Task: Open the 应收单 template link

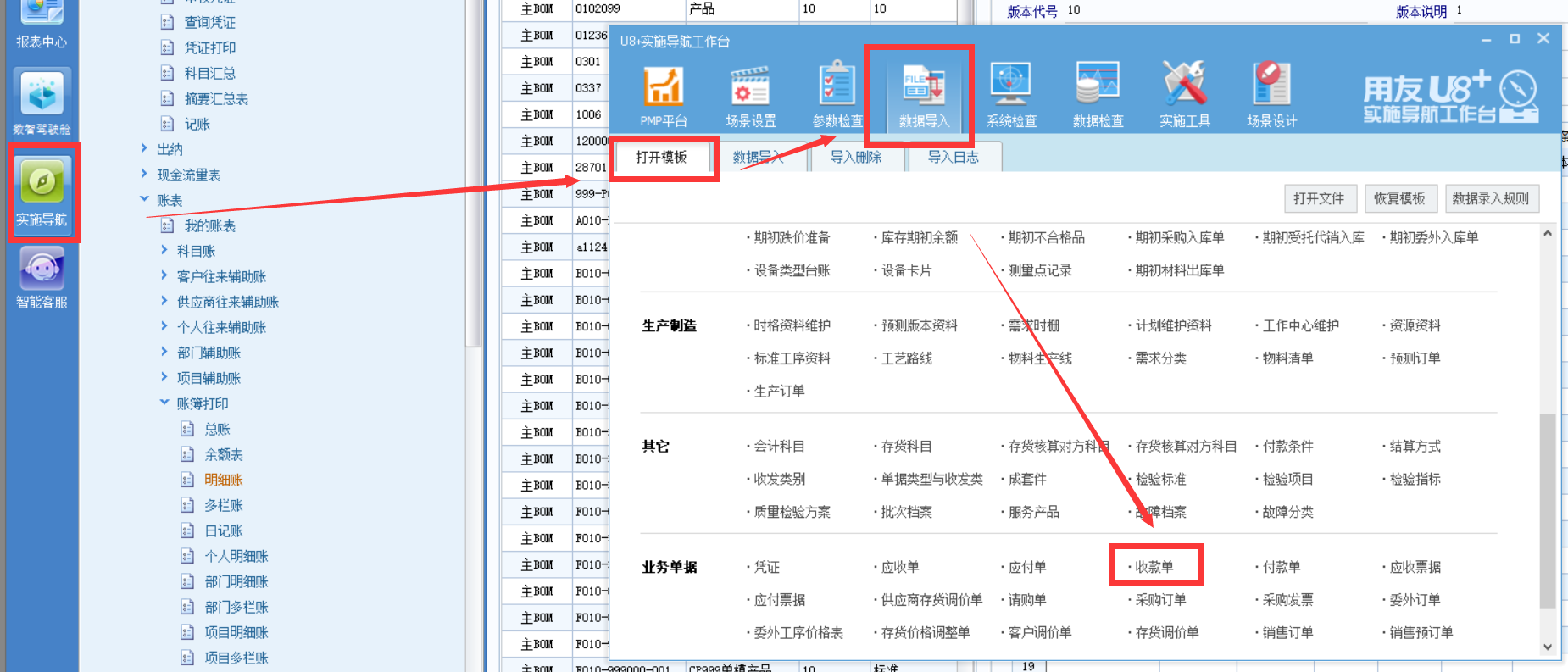Action: tap(900, 567)
